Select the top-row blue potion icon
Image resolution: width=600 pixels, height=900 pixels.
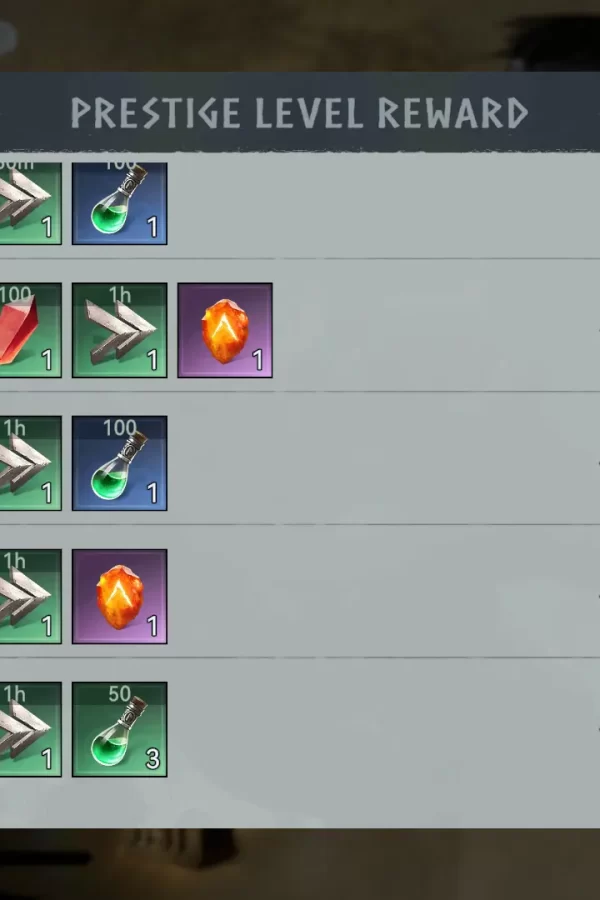pyautogui.click(x=119, y=204)
